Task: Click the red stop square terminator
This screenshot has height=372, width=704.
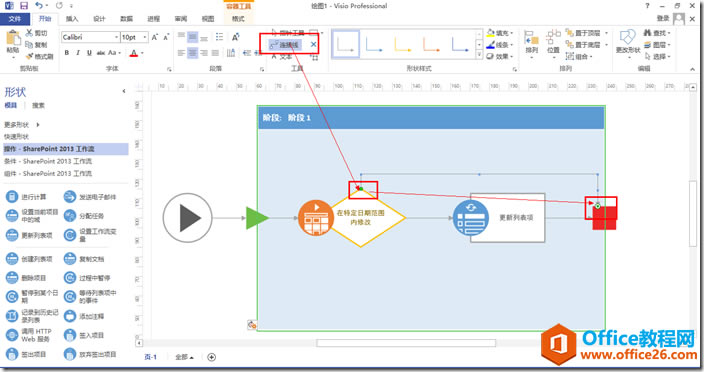Action: click(x=604, y=218)
